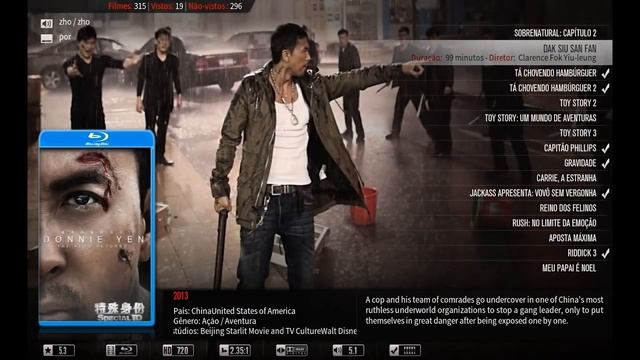640x360 pixels.
Task: Click the HD 720 resolution flag
Action: coord(178,350)
